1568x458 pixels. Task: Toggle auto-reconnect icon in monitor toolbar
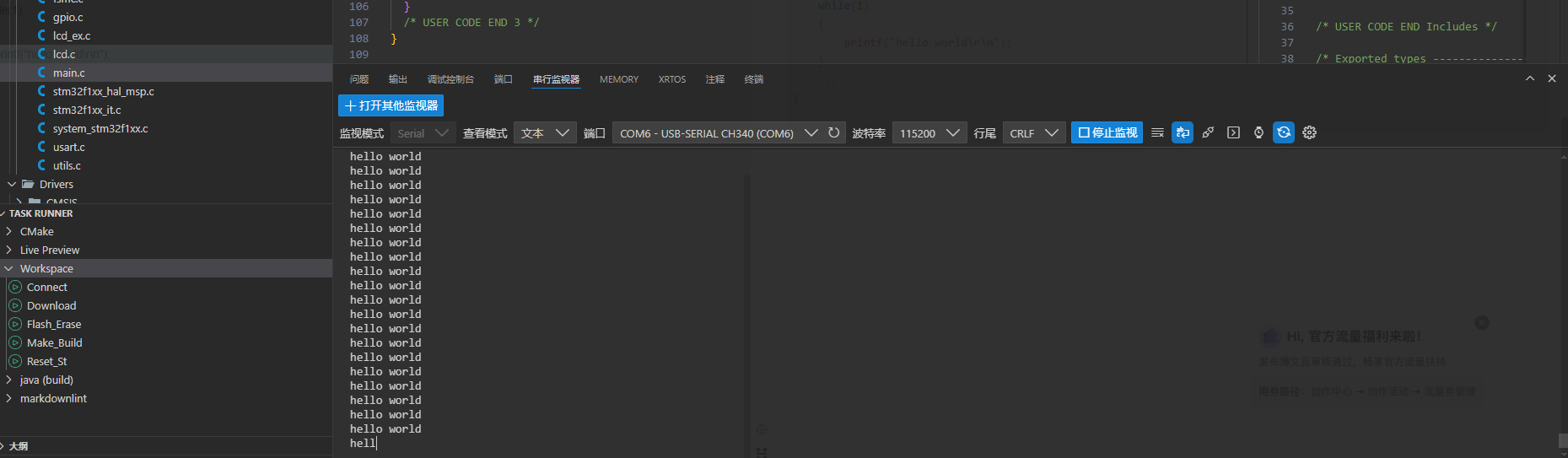tap(1284, 132)
